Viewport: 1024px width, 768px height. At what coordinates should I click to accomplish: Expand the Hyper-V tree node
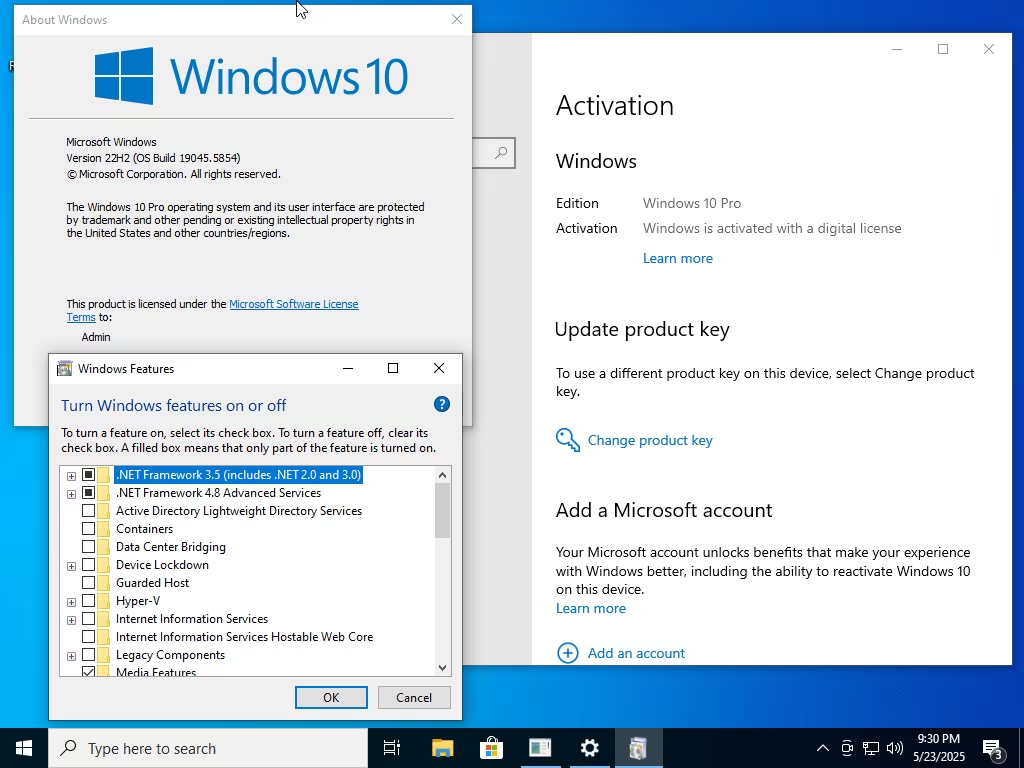(x=71, y=601)
